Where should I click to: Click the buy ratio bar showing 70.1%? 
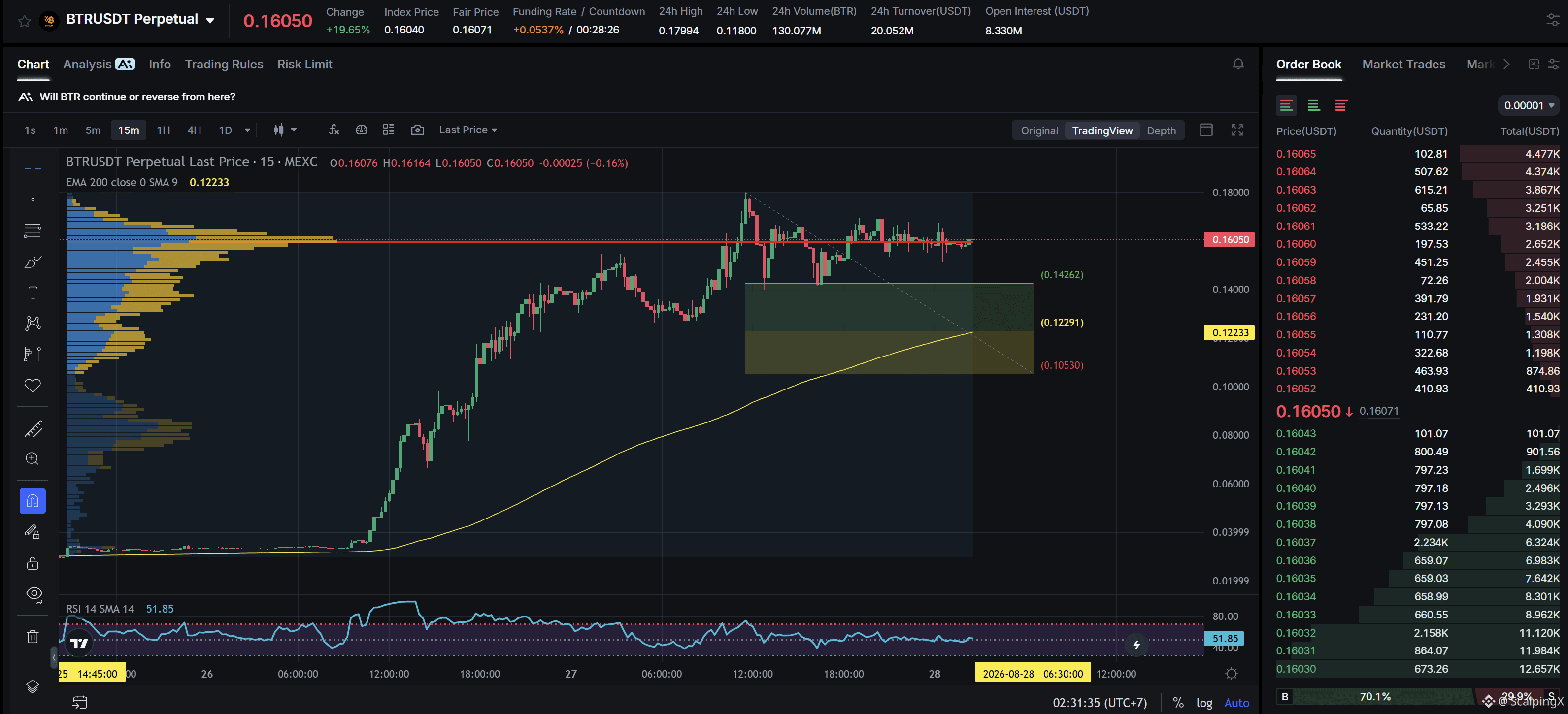coord(1374,696)
